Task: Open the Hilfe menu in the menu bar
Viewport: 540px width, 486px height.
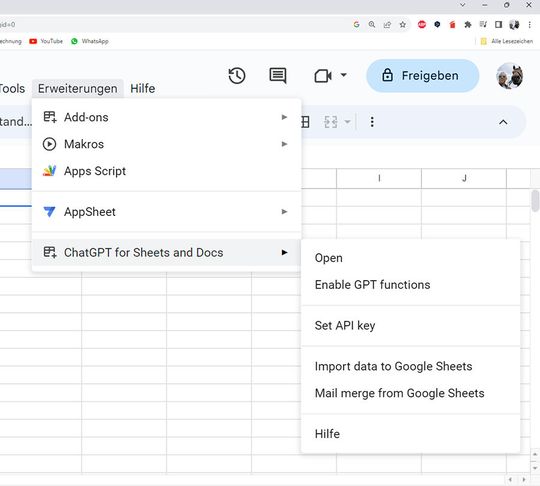Action: coord(143,89)
